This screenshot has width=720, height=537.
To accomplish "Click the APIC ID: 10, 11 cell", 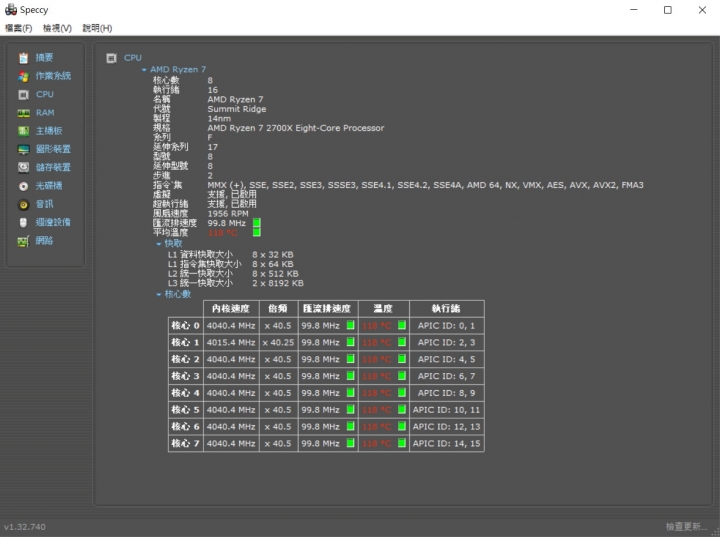I will click(x=446, y=410).
